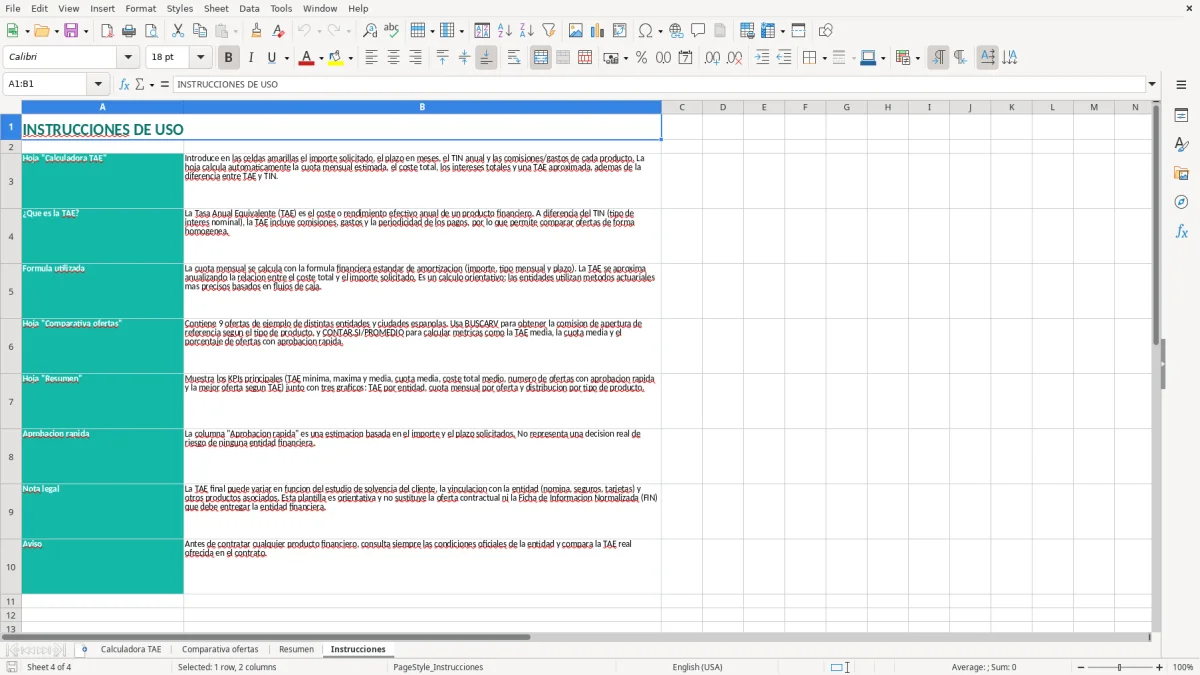This screenshot has width=1200, height=675.
Task: Switch to Calculadora TAE sheet tab
Action: 131,649
